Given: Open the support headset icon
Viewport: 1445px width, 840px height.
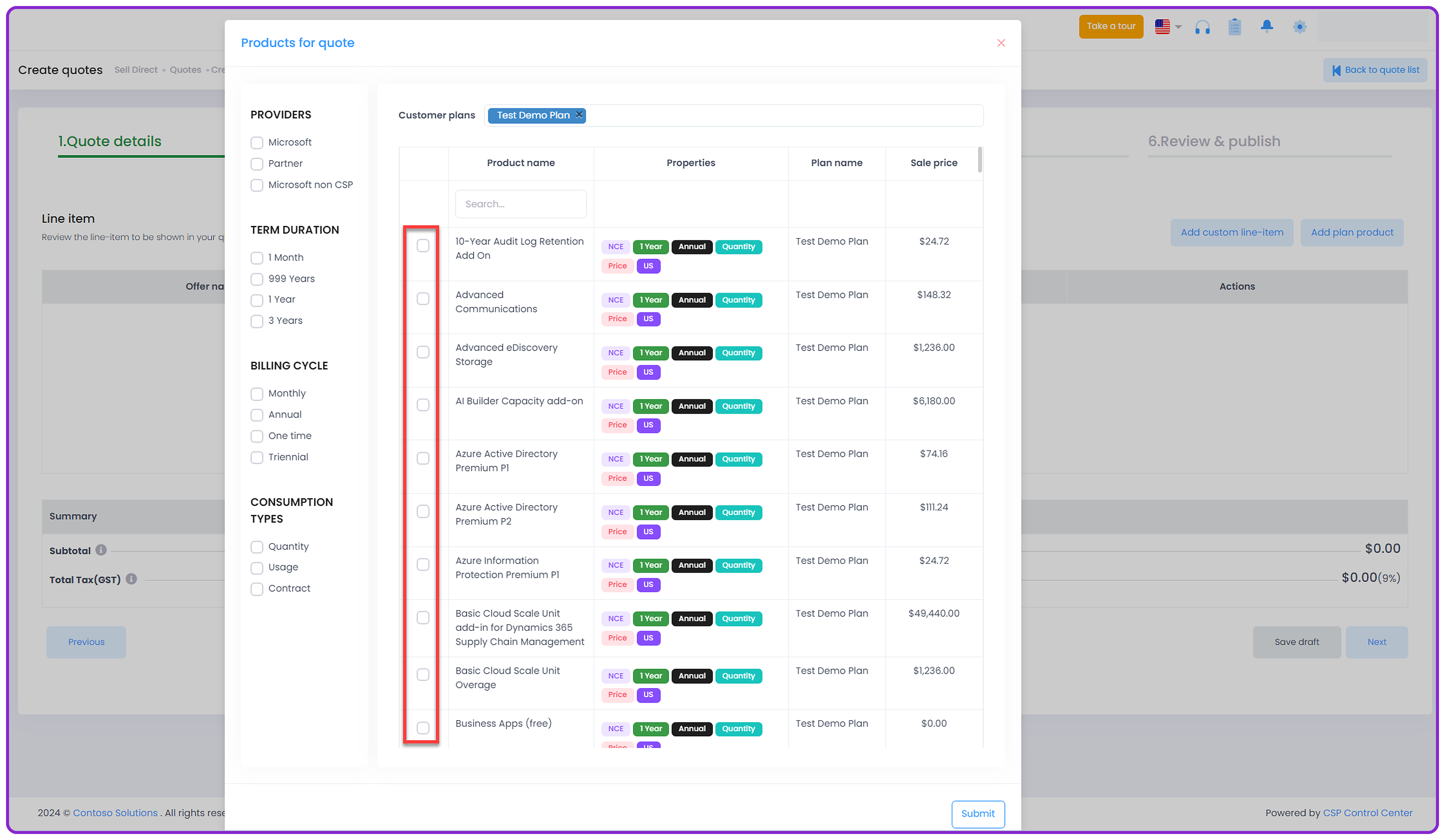Looking at the screenshot, I should click(1202, 26).
